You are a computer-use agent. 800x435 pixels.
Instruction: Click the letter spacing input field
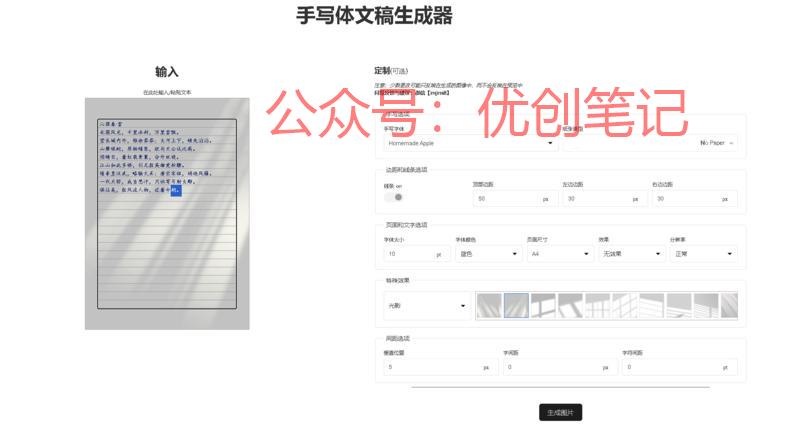click(680, 367)
